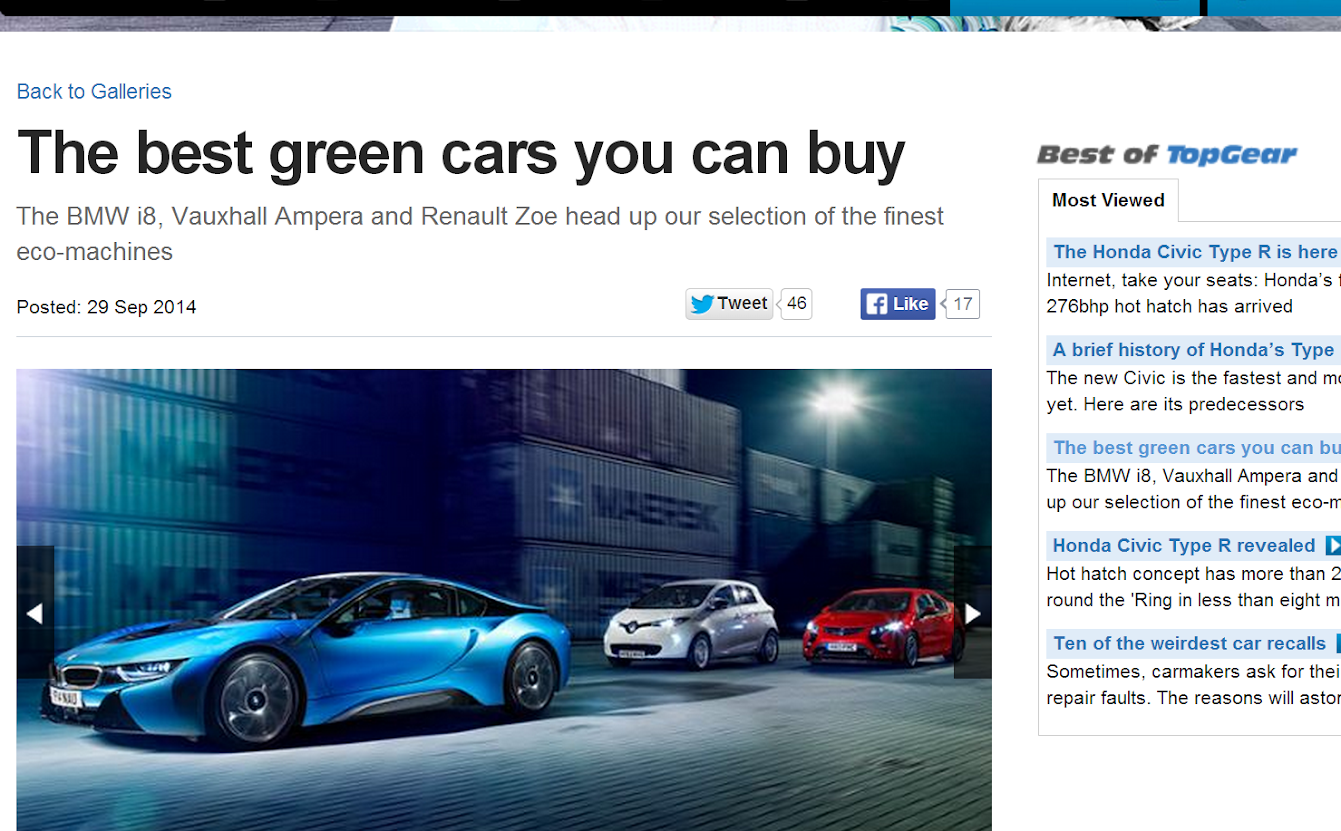The image size is (1341, 831).
Task: Open the best green cars sidebar link
Action: point(1197,448)
